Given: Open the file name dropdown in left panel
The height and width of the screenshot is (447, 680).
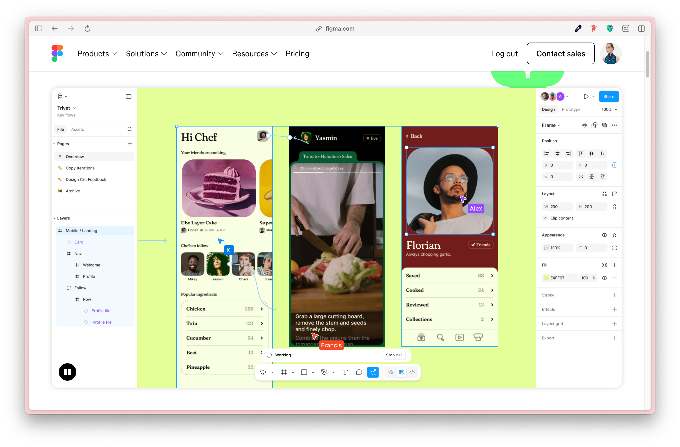Looking at the screenshot, I should (66, 108).
